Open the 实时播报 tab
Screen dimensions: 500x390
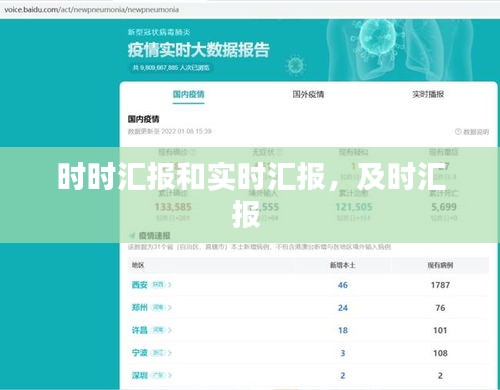(428, 94)
